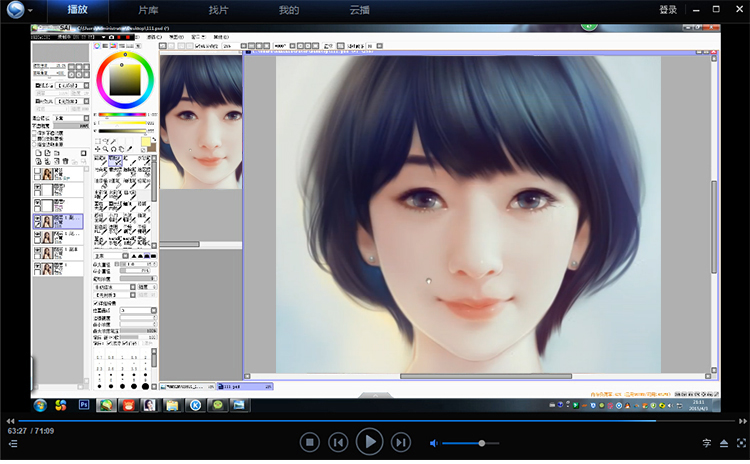Open the layer blend mode dropdown
The height and width of the screenshot is (464, 750).
71,118
